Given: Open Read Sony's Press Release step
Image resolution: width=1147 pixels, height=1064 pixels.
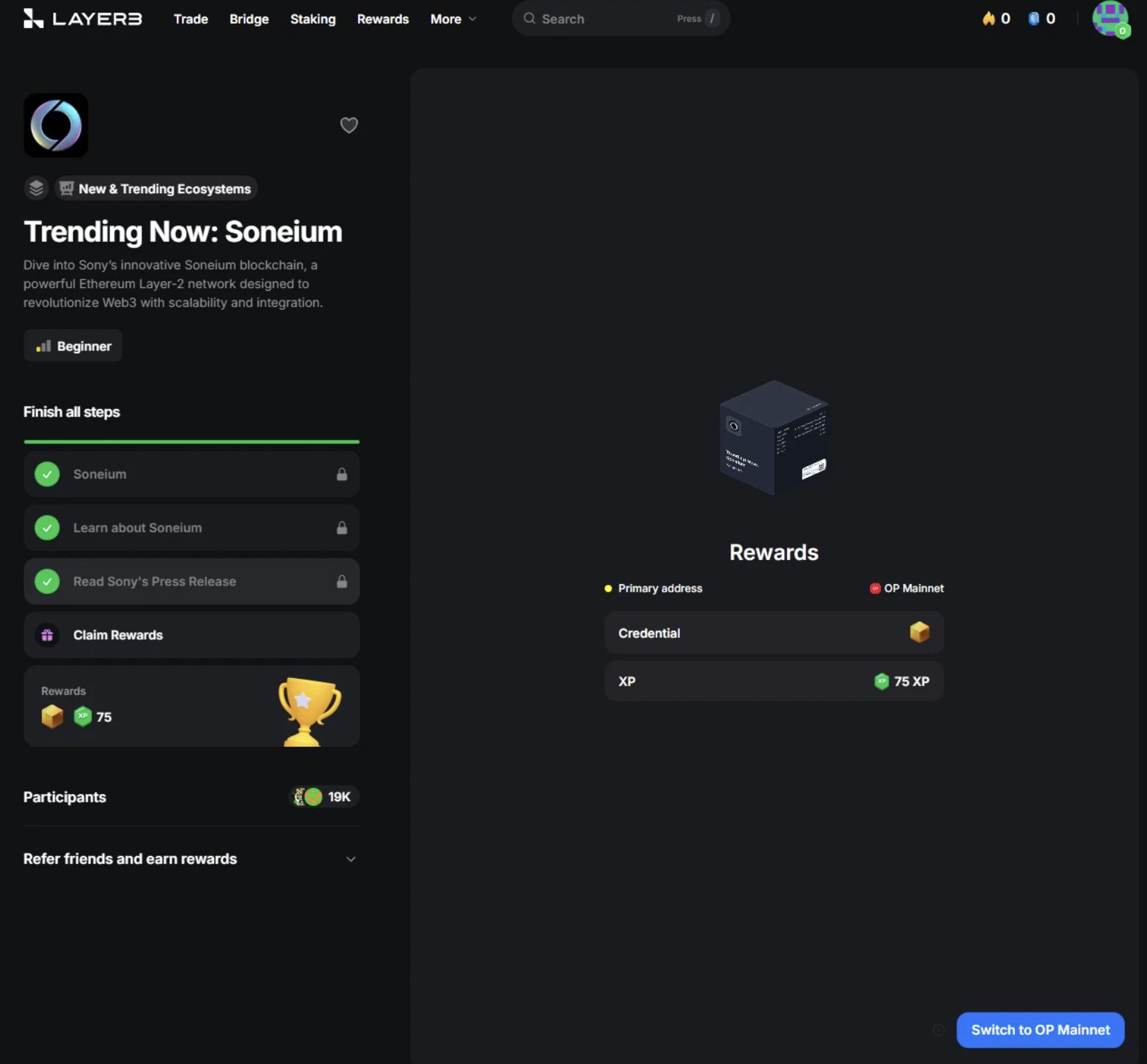Looking at the screenshot, I should (192, 581).
